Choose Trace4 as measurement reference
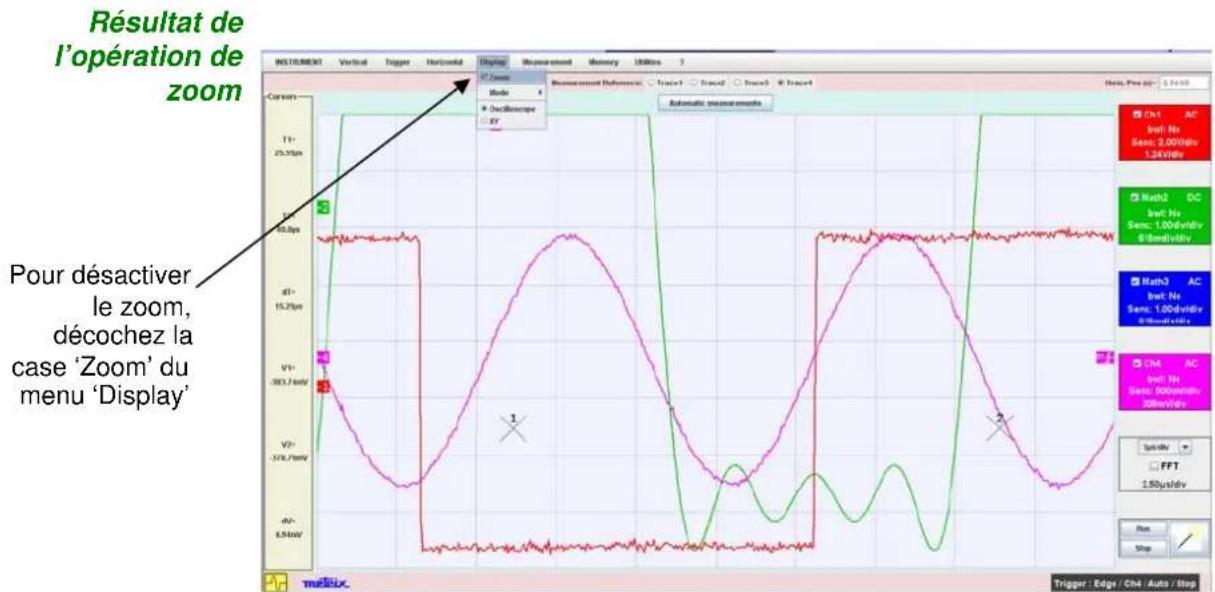 coord(796,82)
